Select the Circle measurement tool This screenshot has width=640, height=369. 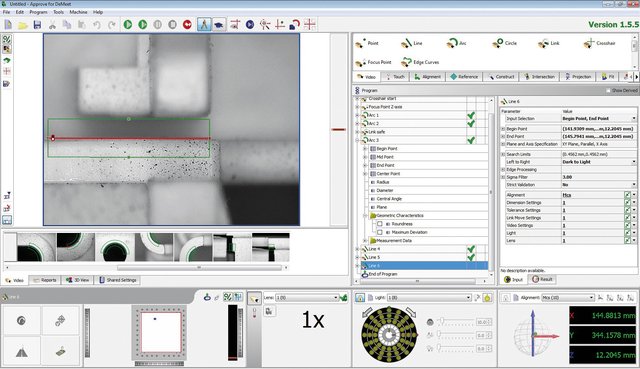[x=504, y=43]
